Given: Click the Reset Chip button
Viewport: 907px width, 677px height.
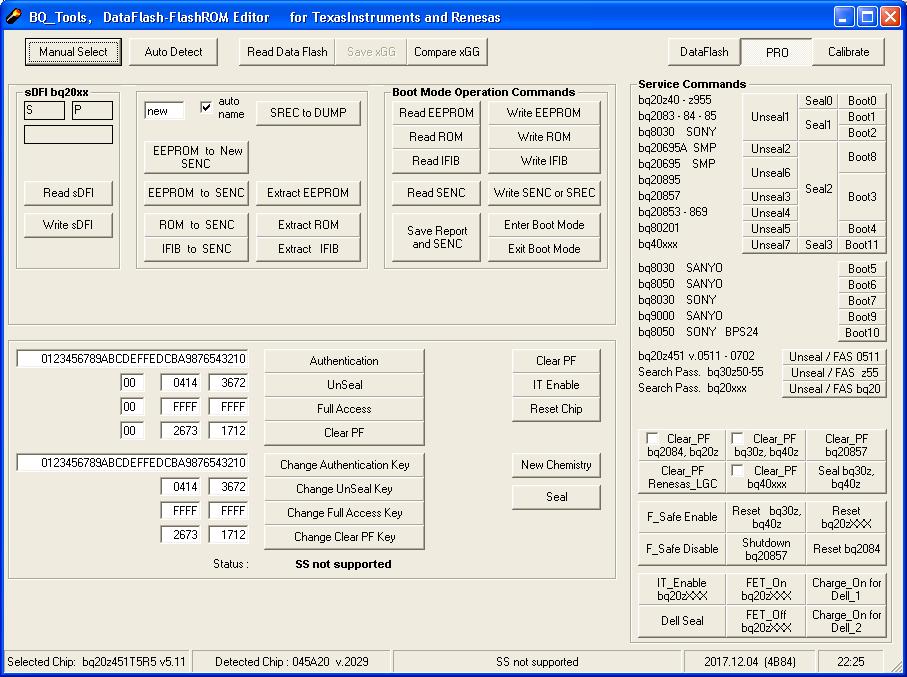Looking at the screenshot, I should [556, 409].
